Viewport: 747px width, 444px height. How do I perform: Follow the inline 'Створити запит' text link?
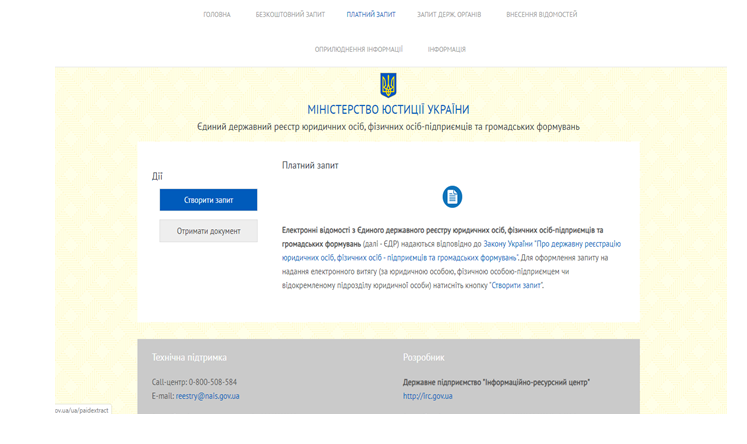(x=516, y=285)
